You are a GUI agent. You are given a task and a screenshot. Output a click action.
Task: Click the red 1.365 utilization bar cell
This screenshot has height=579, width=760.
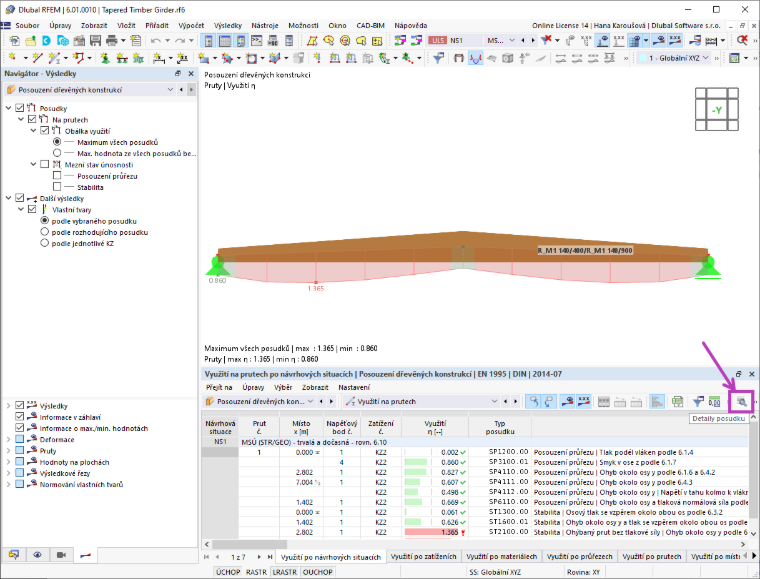click(435, 532)
